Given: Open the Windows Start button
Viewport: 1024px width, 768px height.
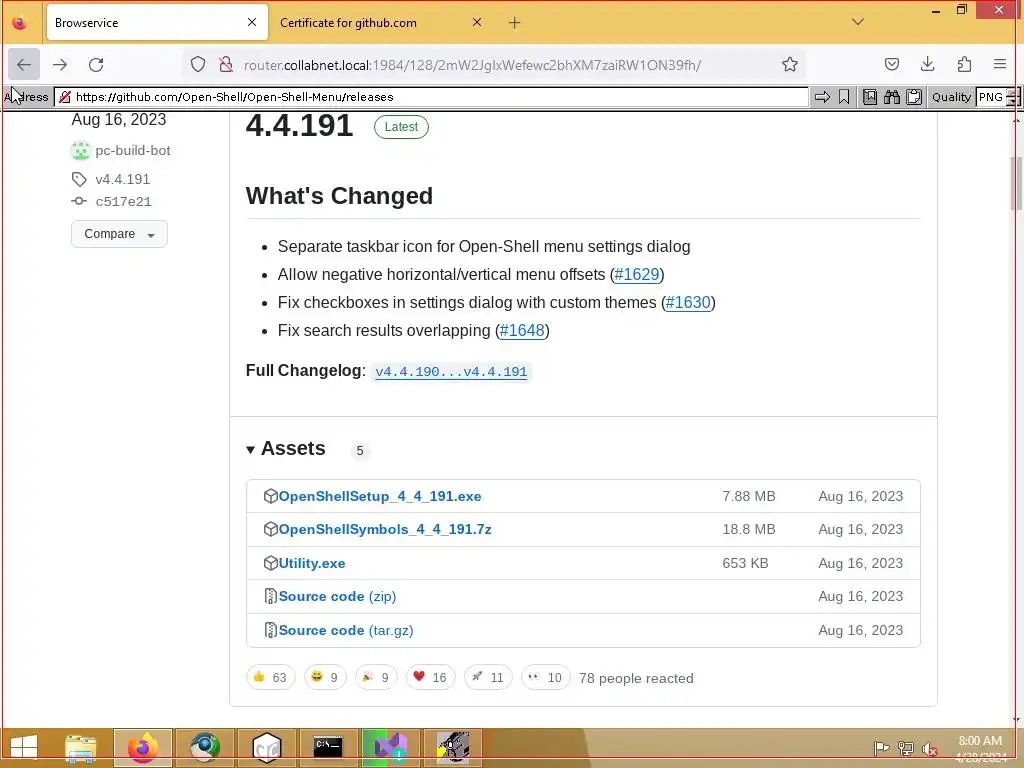Looking at the screenshot, I should pos(24,748).
